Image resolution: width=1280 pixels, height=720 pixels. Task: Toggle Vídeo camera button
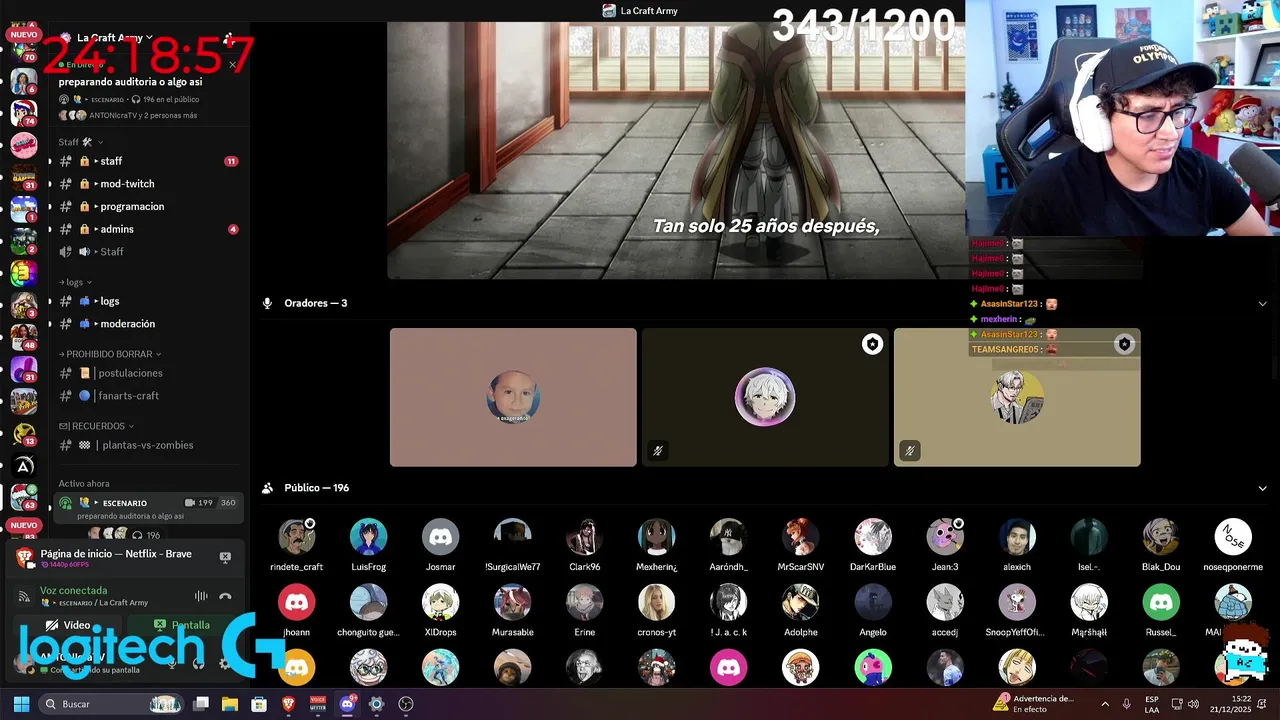68,625
